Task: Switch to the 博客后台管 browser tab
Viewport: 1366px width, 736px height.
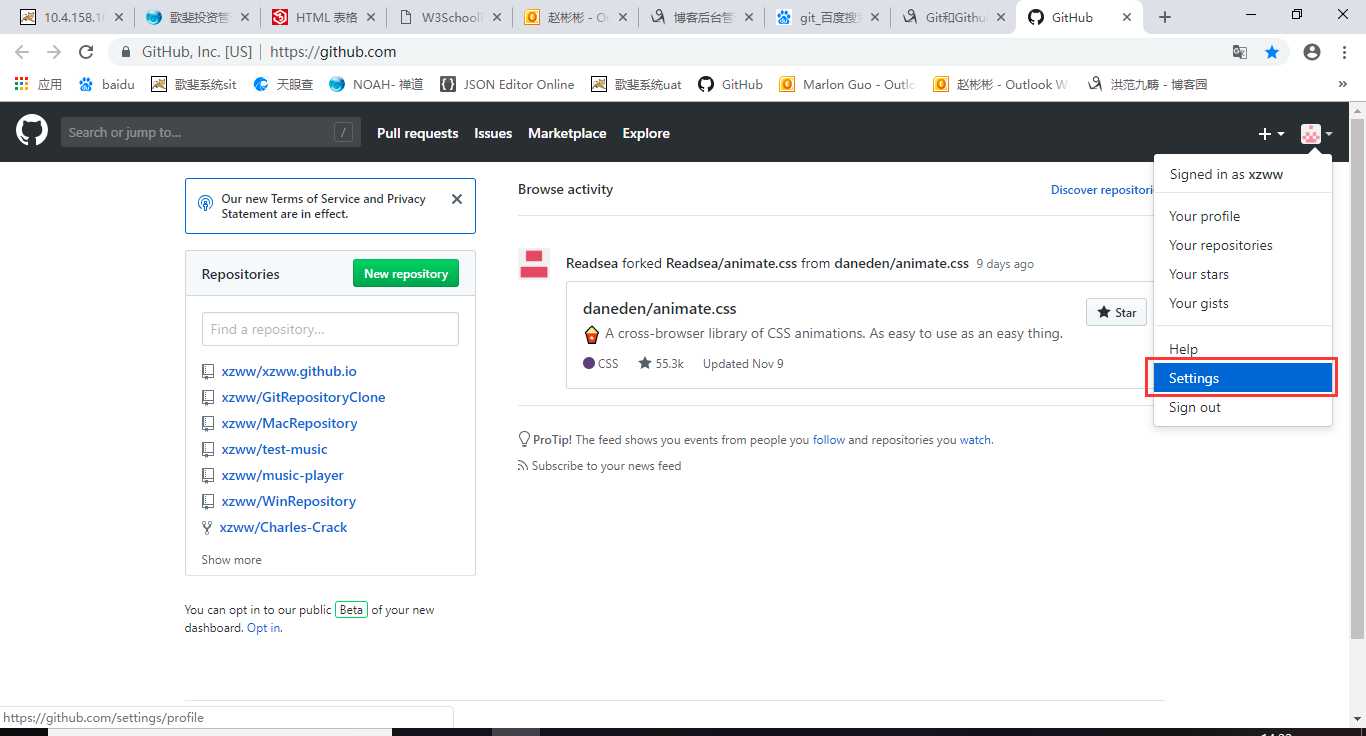Action: pyautogui.click(x=703, y=17)
